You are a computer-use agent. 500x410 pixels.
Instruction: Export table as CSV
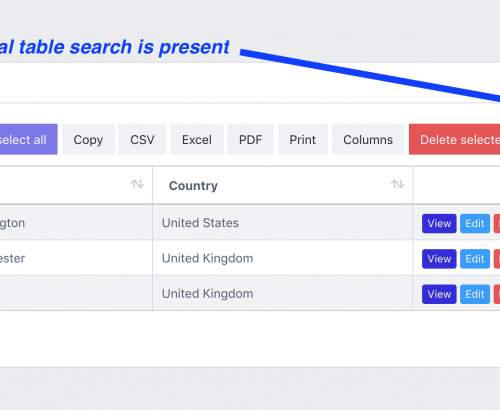click(142, 139)
